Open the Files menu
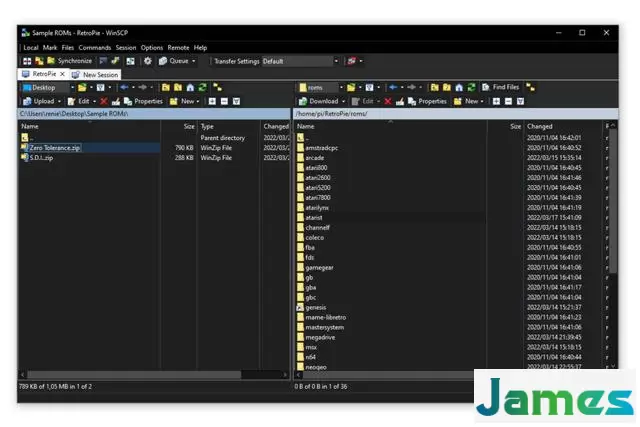Screen dimensions: 640x427 [x=68, y=48]
